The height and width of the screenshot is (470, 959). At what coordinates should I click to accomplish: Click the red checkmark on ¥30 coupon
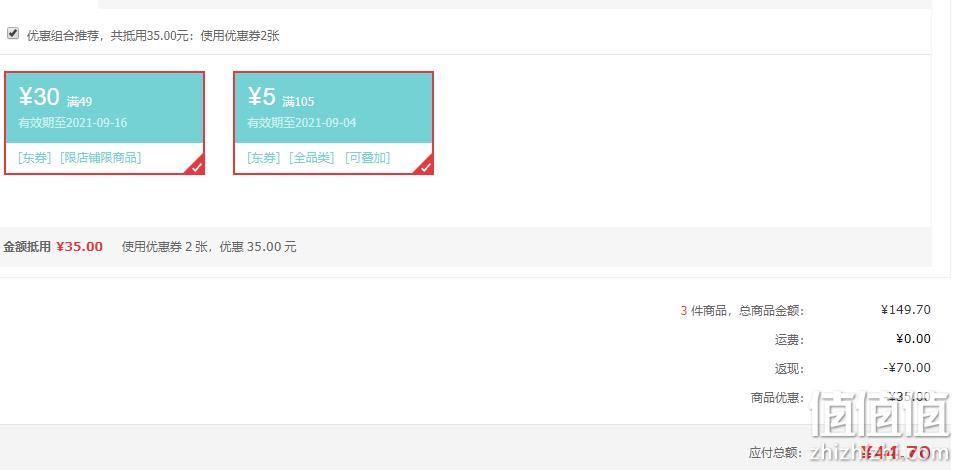click(x=197, y=166)
